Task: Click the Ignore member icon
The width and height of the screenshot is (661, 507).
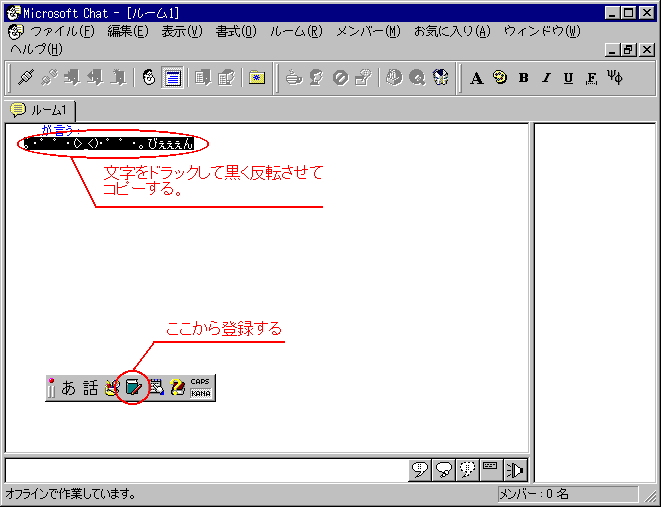Action: point(340,78)
